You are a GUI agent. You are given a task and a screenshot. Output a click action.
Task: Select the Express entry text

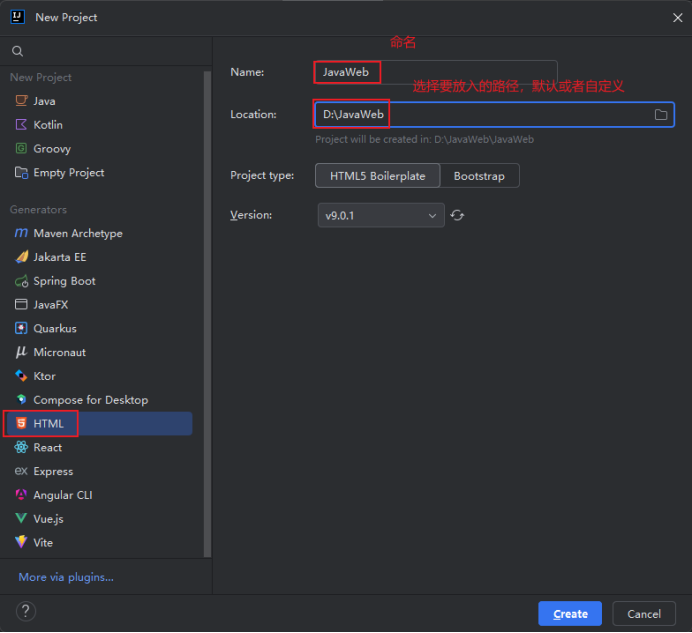[x=53, y=471]
